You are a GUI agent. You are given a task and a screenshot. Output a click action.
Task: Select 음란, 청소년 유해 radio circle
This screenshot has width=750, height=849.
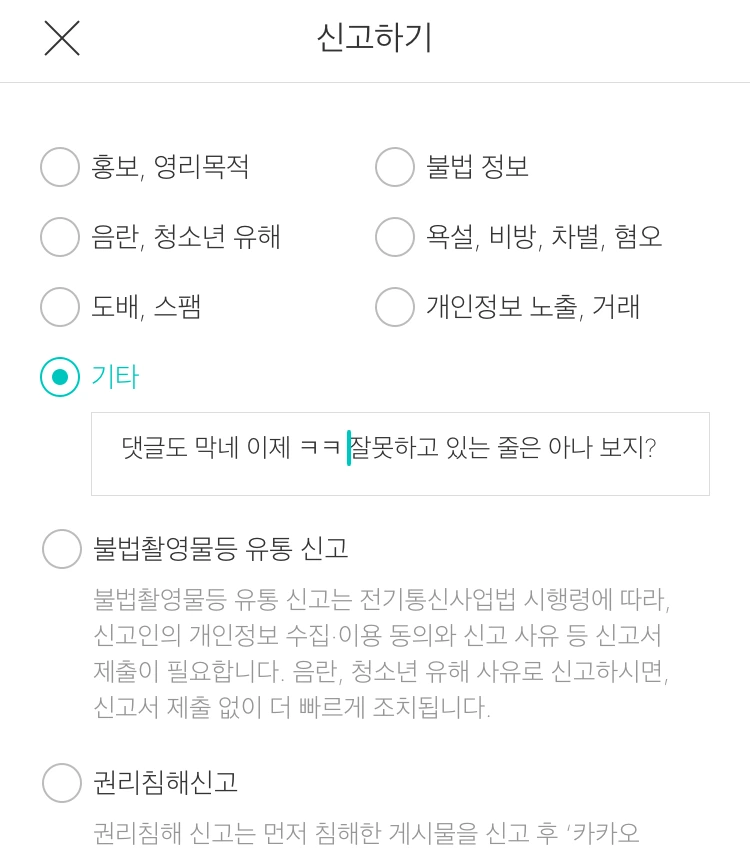(x=60, y=237)
